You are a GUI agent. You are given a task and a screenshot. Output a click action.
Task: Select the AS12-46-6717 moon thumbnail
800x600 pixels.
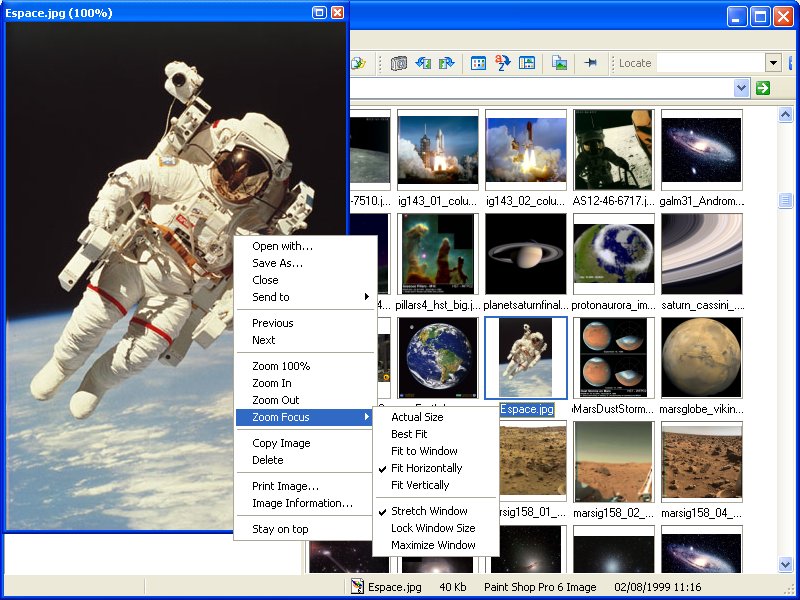coord(613,150)
